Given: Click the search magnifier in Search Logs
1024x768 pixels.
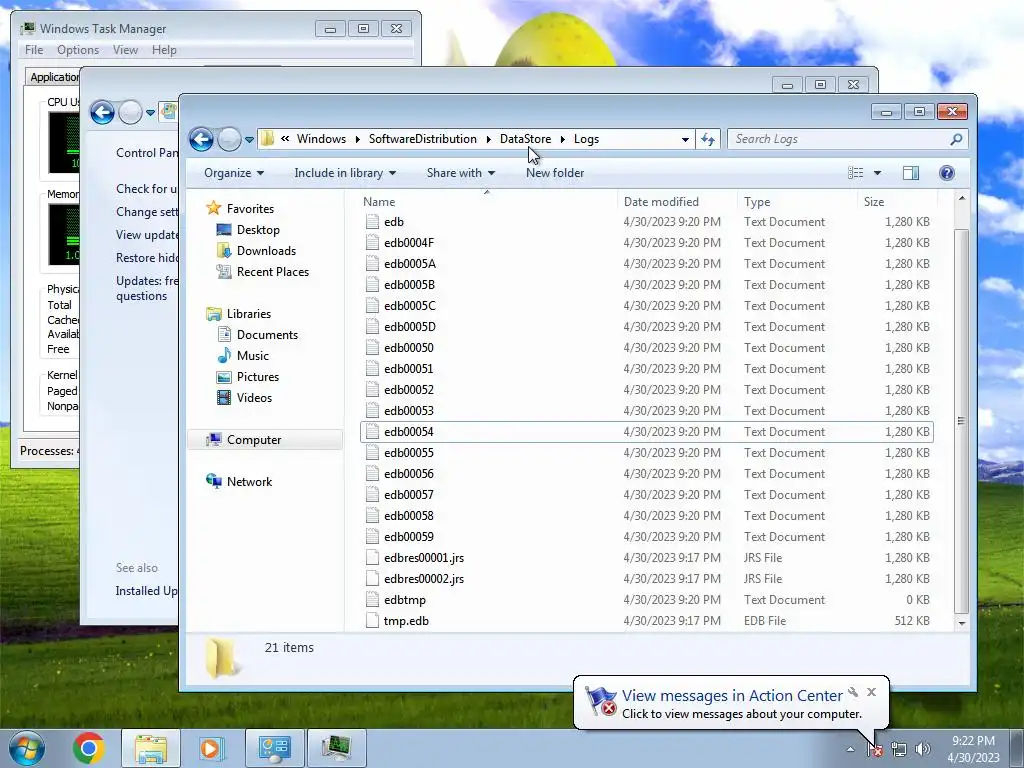Looking at the screenshot, I should pyautogui.click(x=956, y=139).
